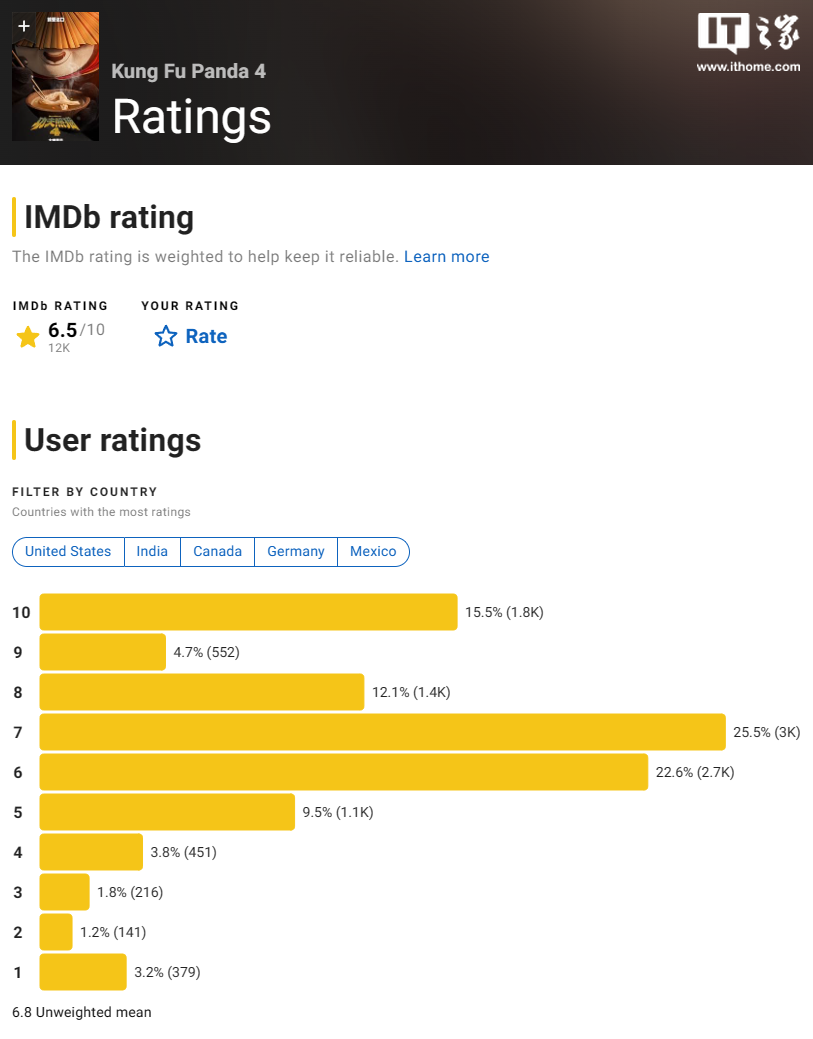Open the Kung Fu Panda 4 poster
813x1039 pixels.
55,90
